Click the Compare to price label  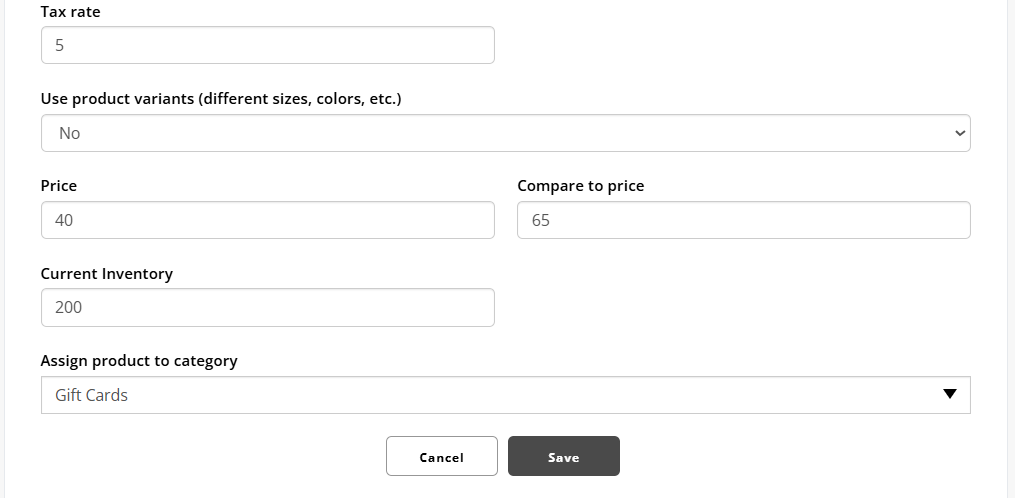coord(580,186)
